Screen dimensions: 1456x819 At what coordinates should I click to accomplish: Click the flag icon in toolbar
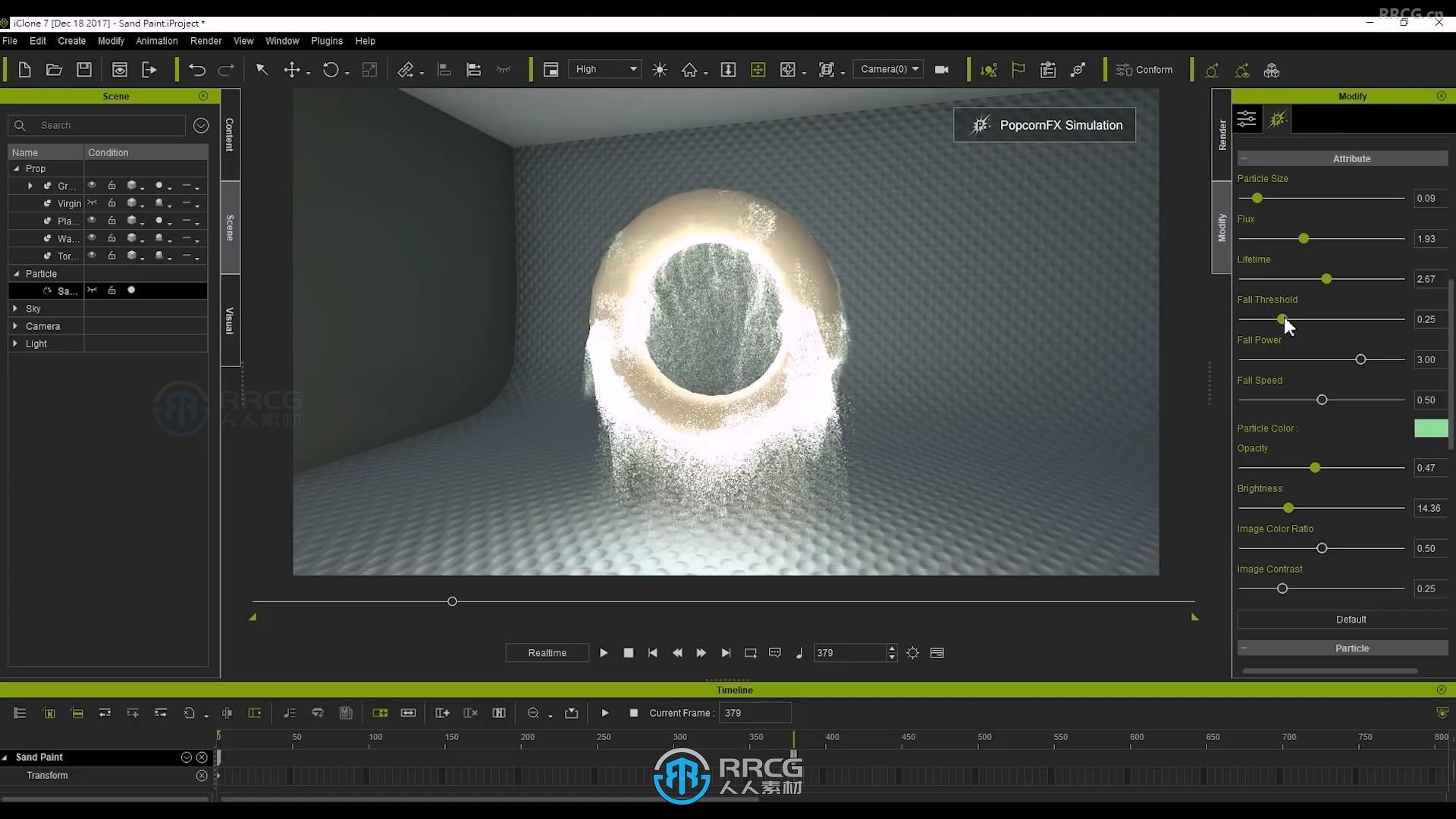[1018, 70]
